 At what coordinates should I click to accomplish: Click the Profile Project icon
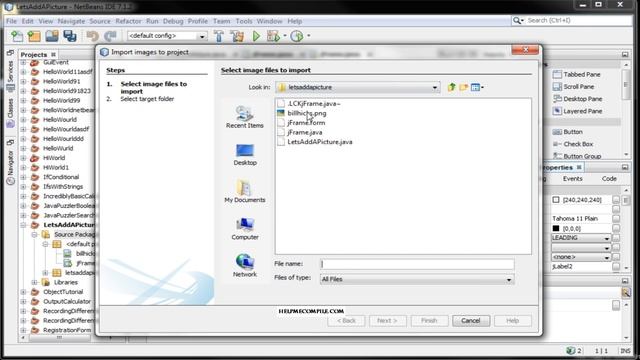pyautogui.click(x=297, y=36)
